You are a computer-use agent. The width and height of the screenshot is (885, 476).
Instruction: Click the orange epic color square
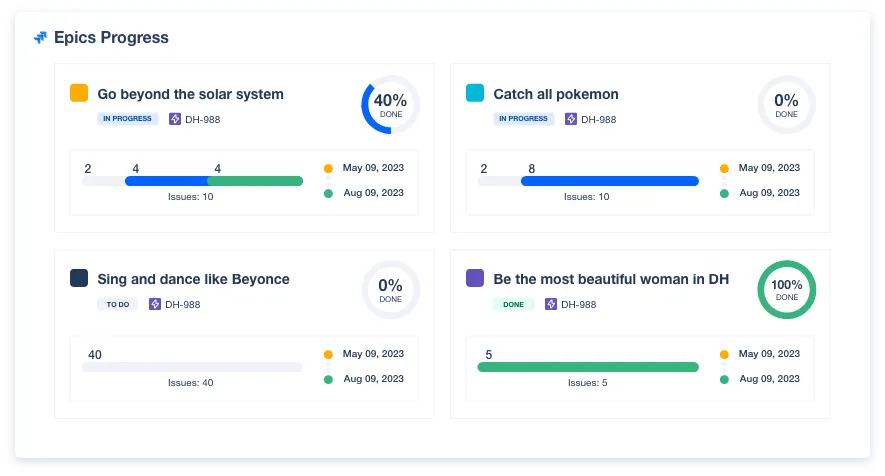79,93
